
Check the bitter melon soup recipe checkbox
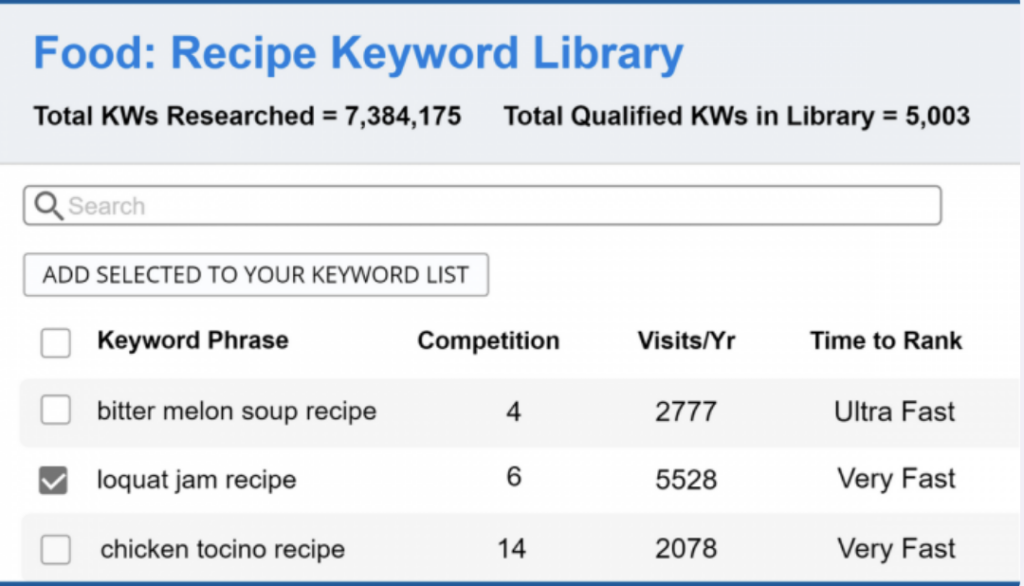(56, 410)
